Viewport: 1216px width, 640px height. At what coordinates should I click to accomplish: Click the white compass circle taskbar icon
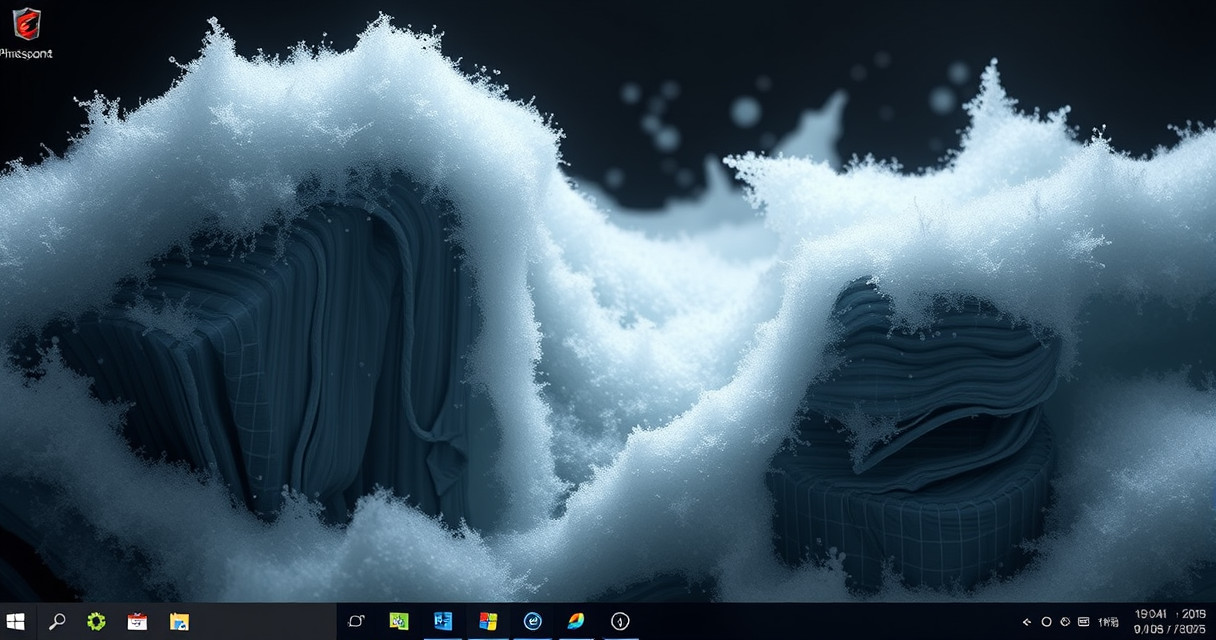coord(620,621)
